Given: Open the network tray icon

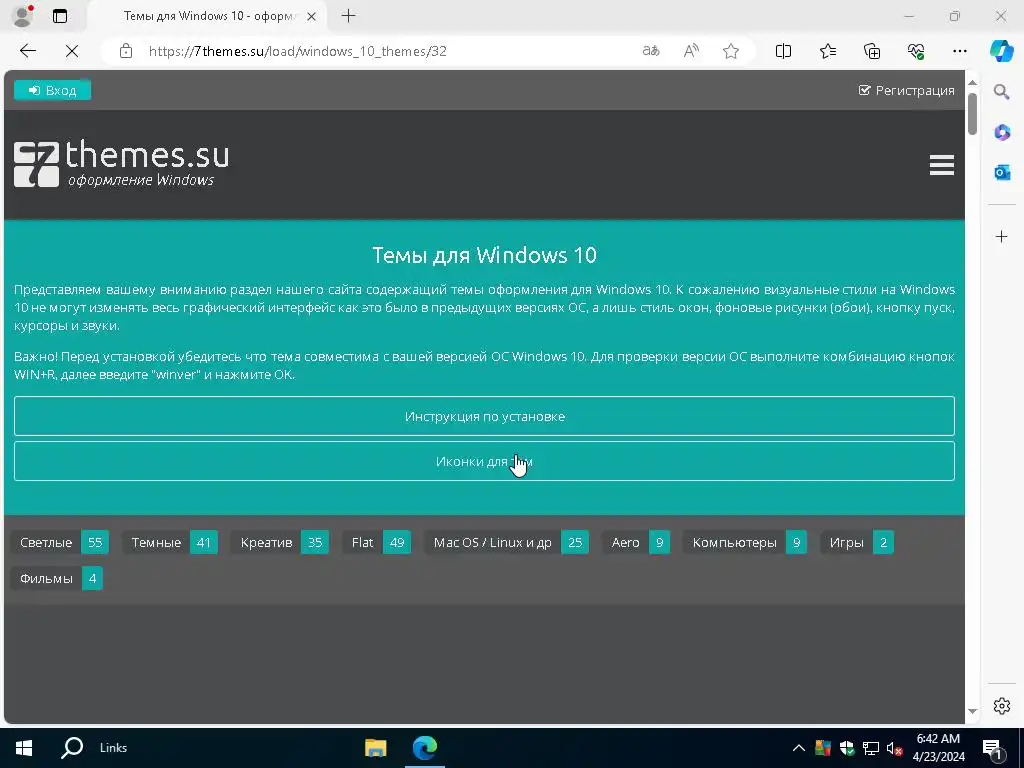Looking at the screenshot, I should click(x=871, y=748).
